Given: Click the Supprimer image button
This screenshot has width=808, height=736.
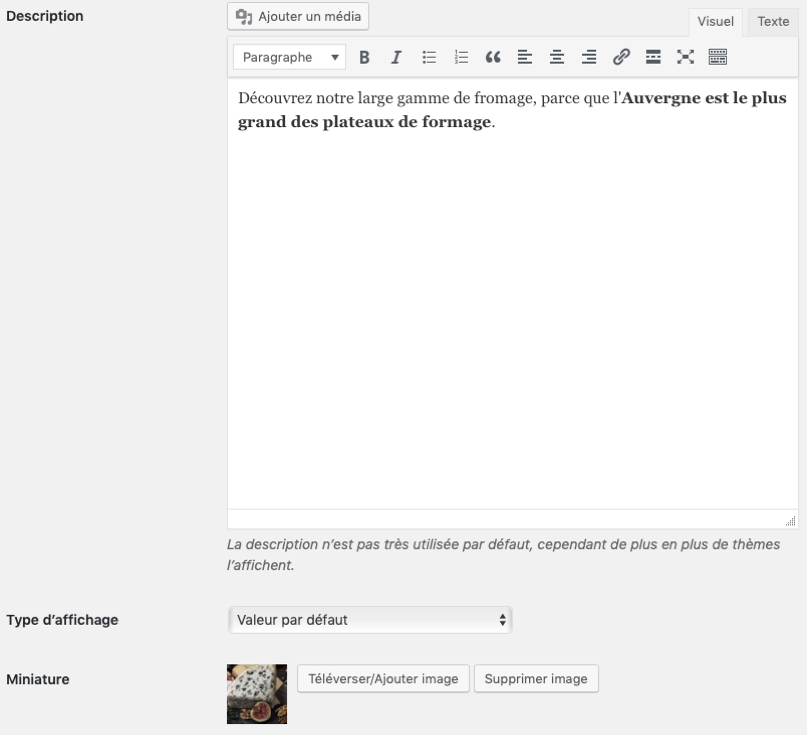Looking at the screenshot, I should 536,679.
